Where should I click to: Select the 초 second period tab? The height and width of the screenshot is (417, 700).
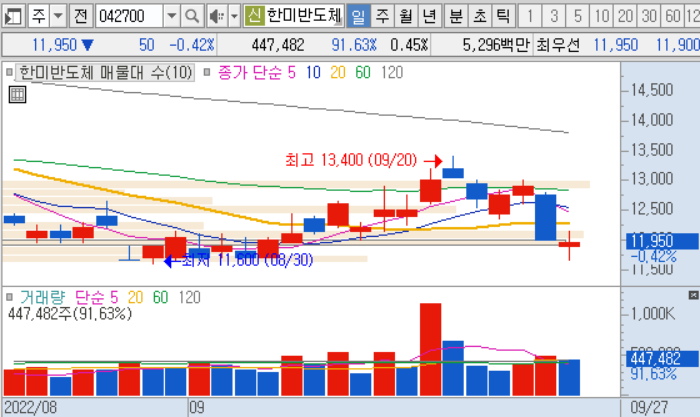(479, 17)
